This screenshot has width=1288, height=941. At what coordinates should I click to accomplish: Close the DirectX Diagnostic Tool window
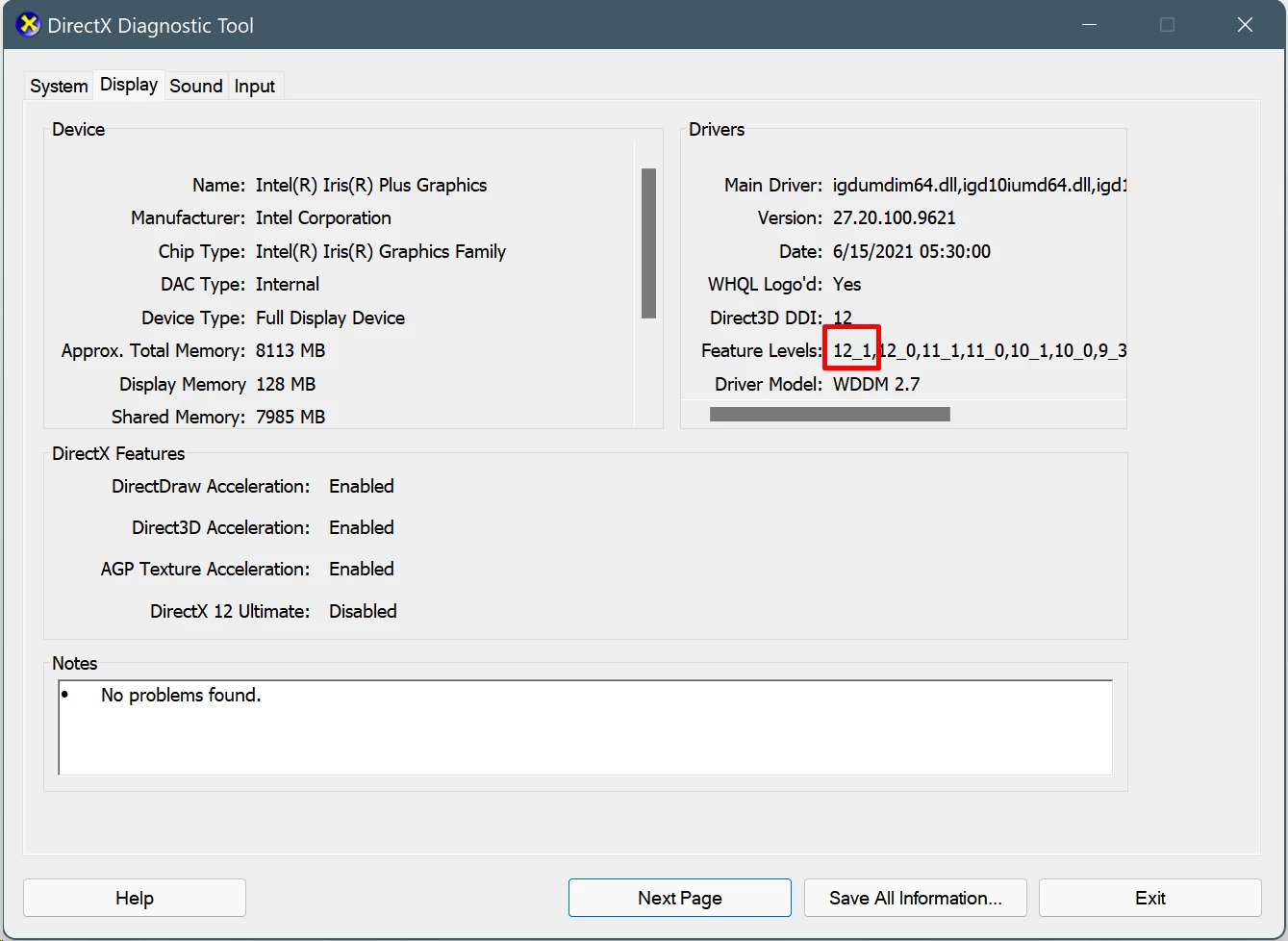coord(1245,25)
